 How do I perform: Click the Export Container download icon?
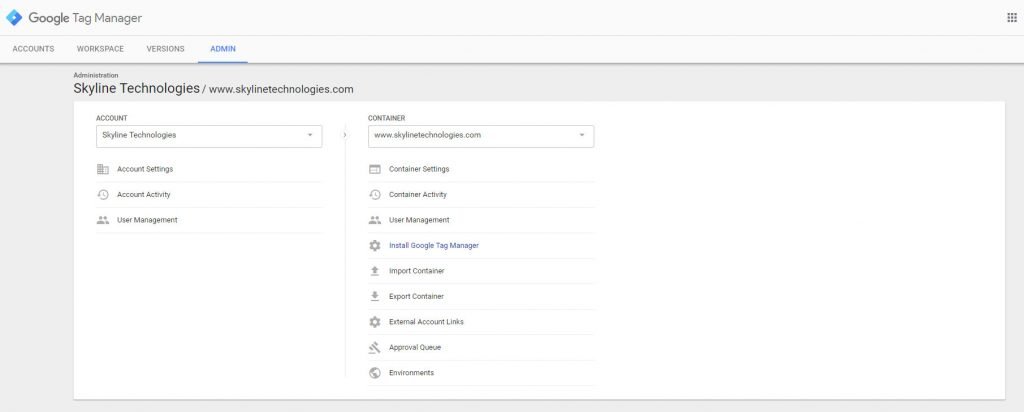click(375, 296)
